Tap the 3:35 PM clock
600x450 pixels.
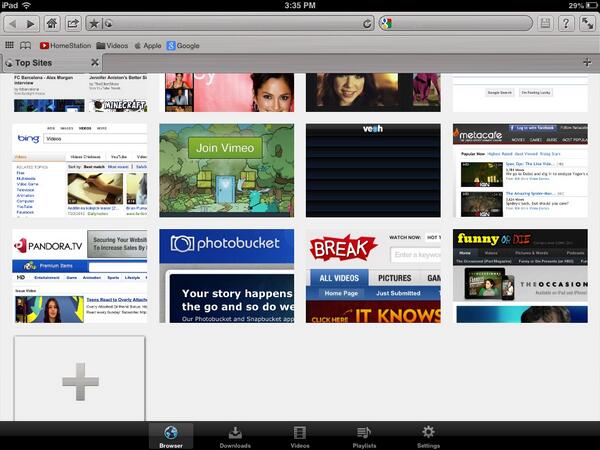[300, 5]
